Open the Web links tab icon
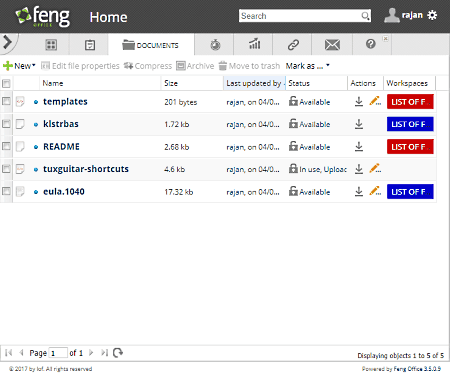The width and height of the screenshot is (450, 374). click(293, 44)
